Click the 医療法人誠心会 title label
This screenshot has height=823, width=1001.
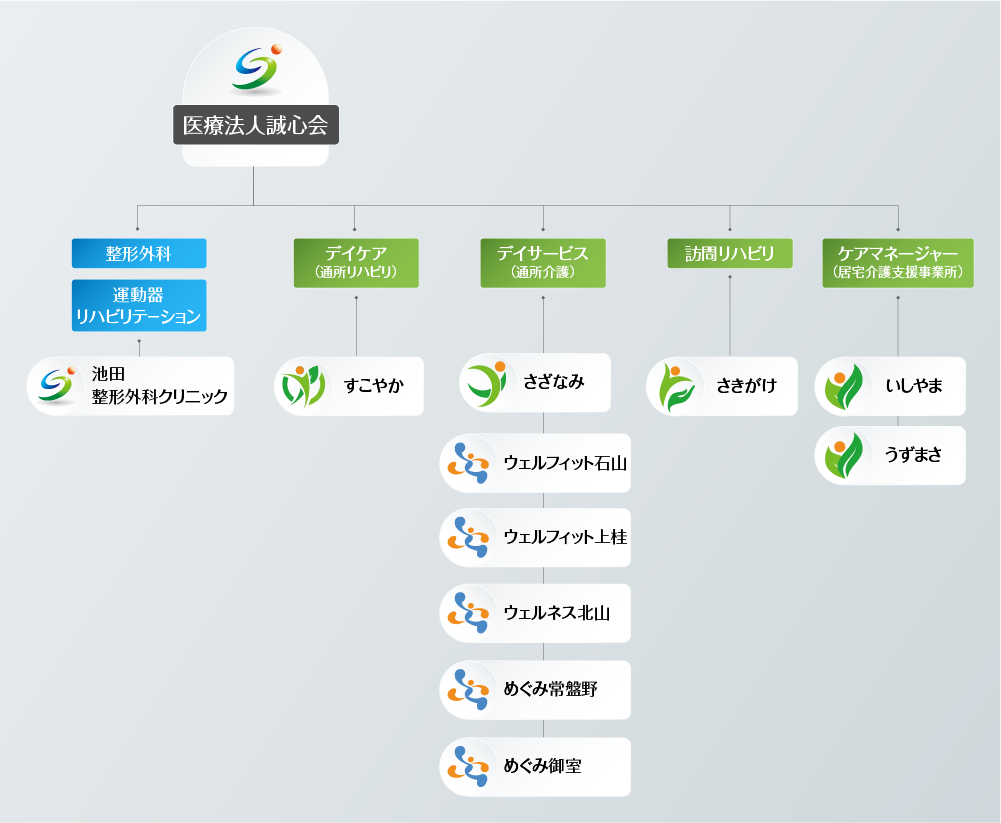[256, 126]
